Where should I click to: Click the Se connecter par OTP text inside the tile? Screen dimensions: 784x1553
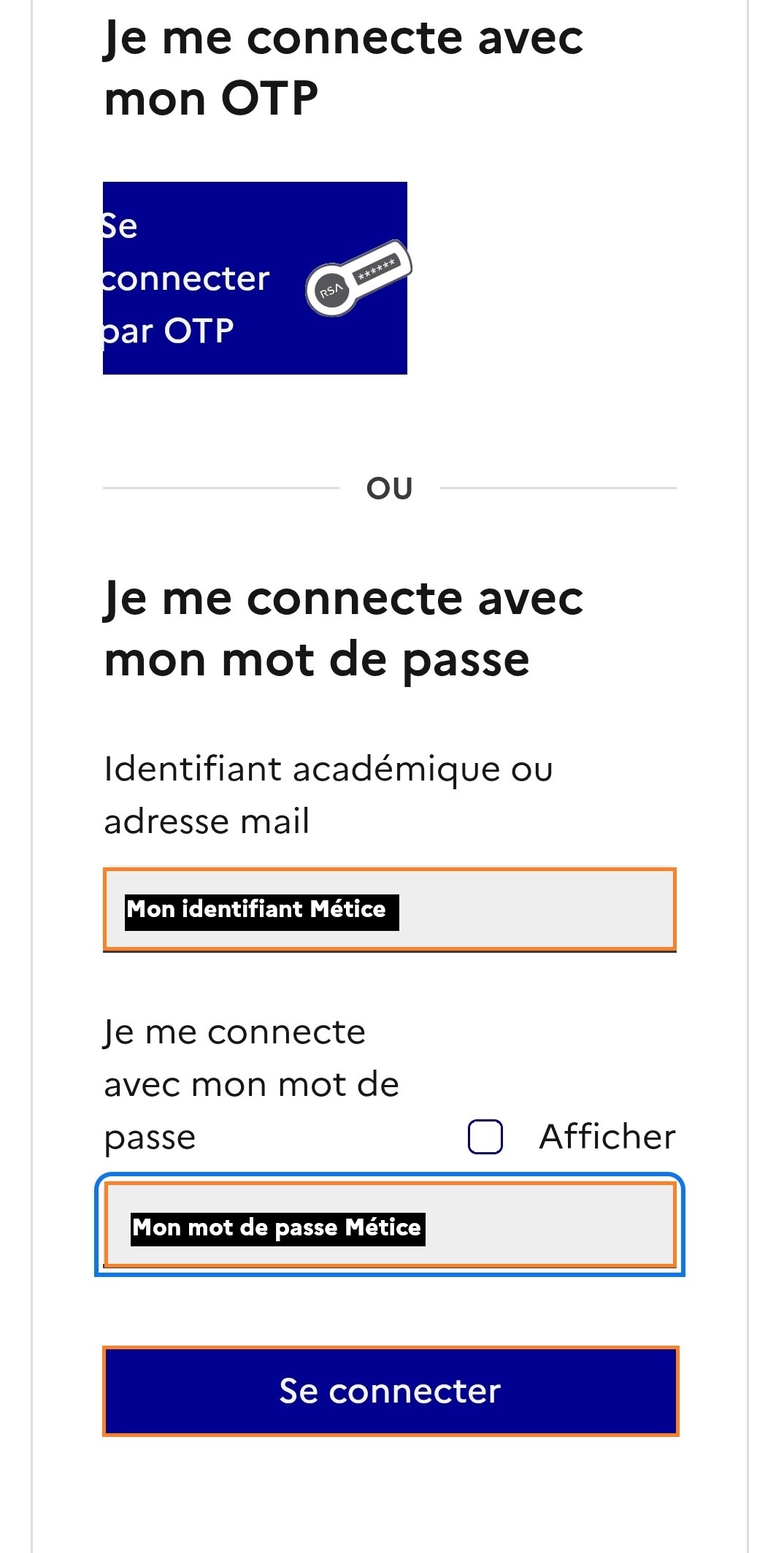186,278
